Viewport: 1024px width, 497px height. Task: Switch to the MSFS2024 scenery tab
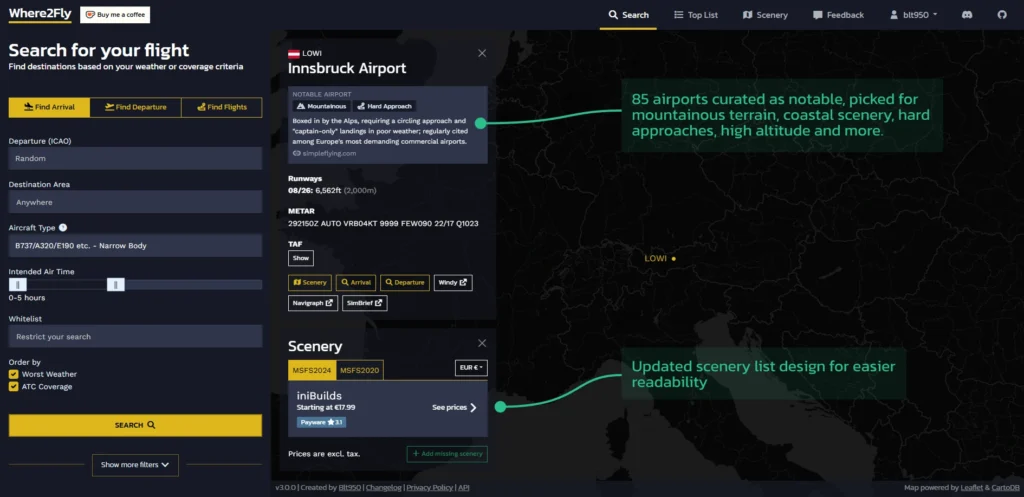pyautogui.click(x=312, y=370)
